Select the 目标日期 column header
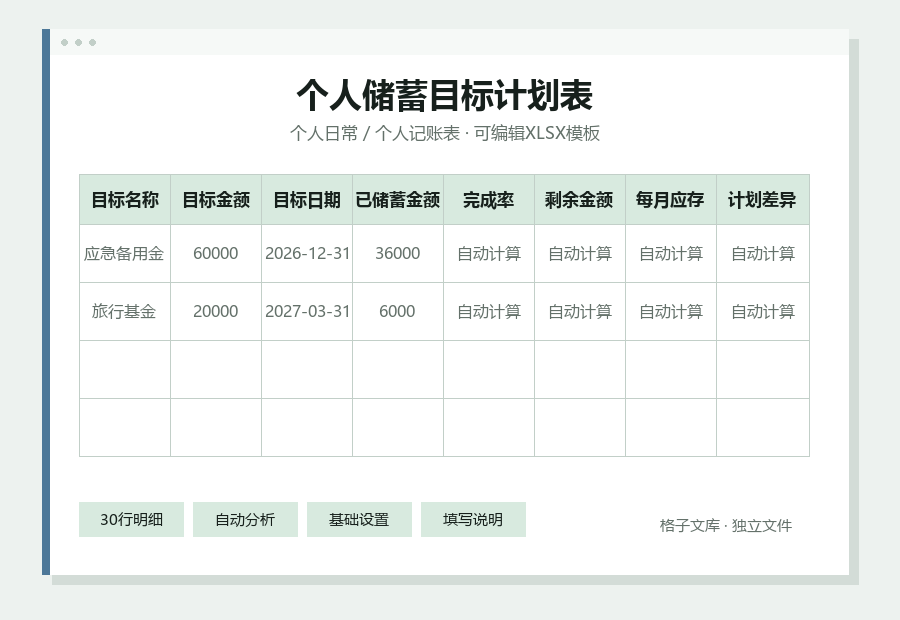The width and height of the screenshot is (900, 620). (307, 200)
